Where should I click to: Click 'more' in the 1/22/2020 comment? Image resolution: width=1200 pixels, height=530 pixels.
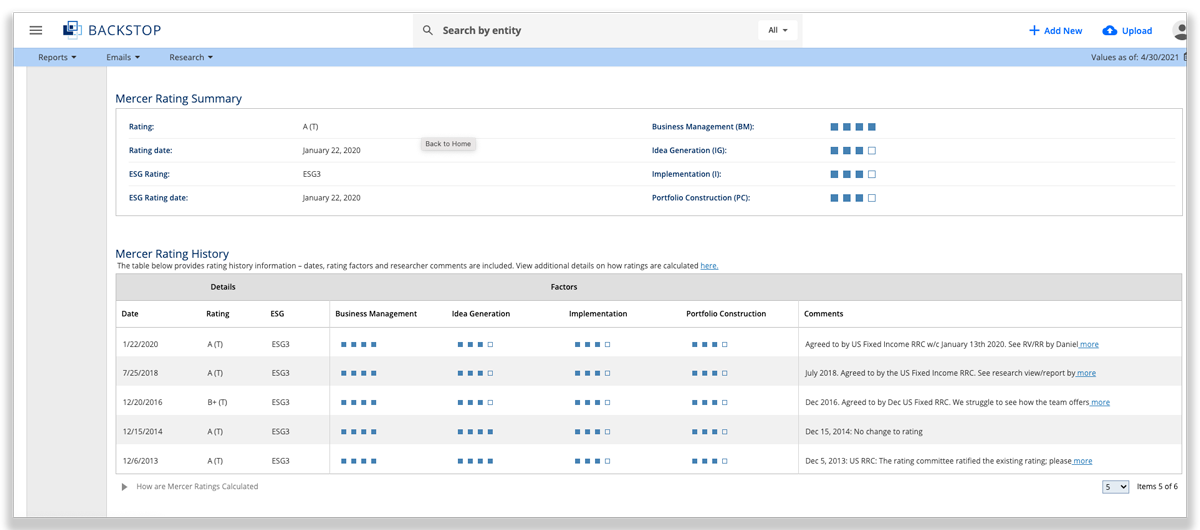tap(1089, 344)
